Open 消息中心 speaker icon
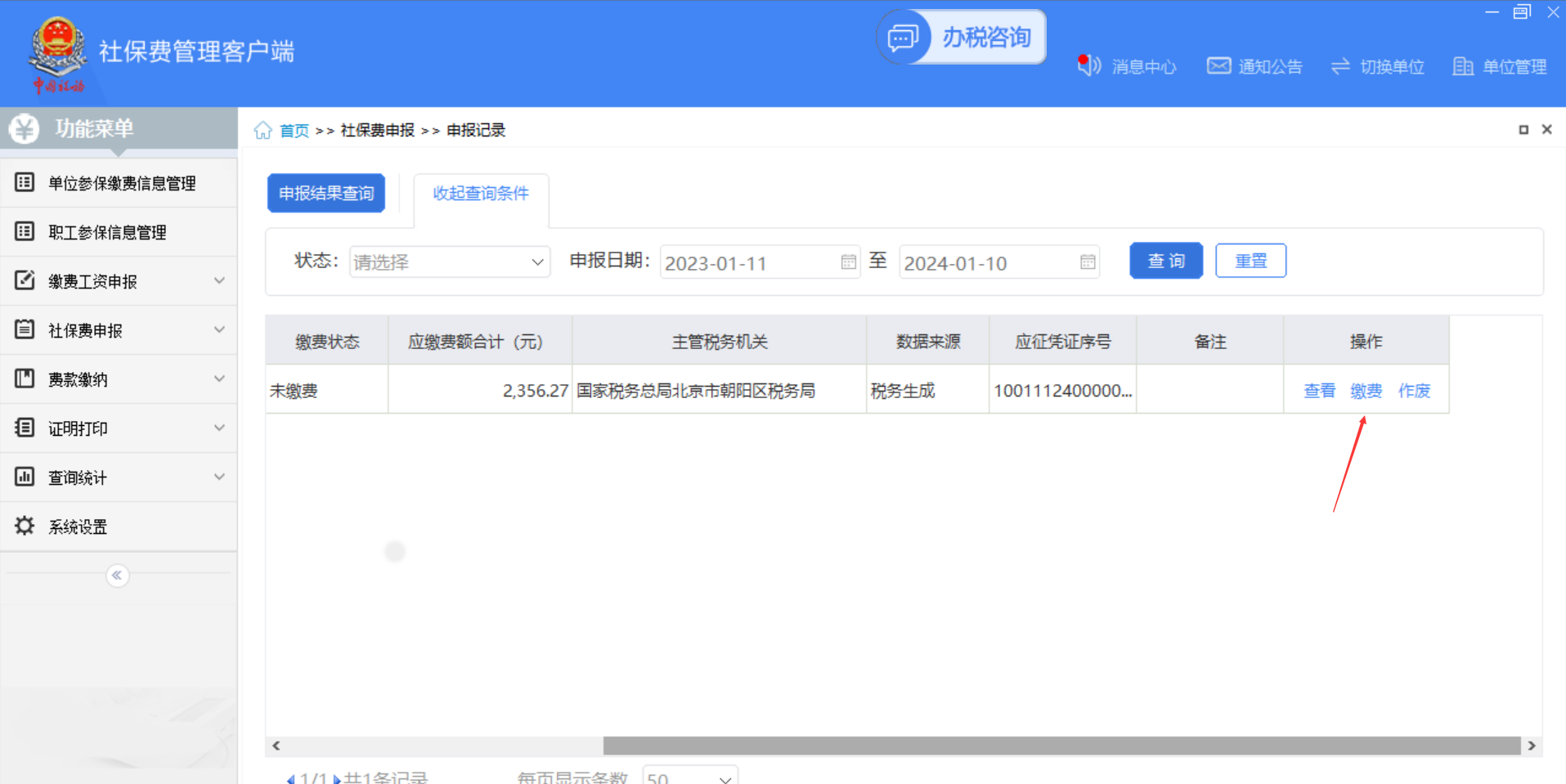Image resolution: width=1566 pixels, height=784 pixels. (x=1088, y=65)
